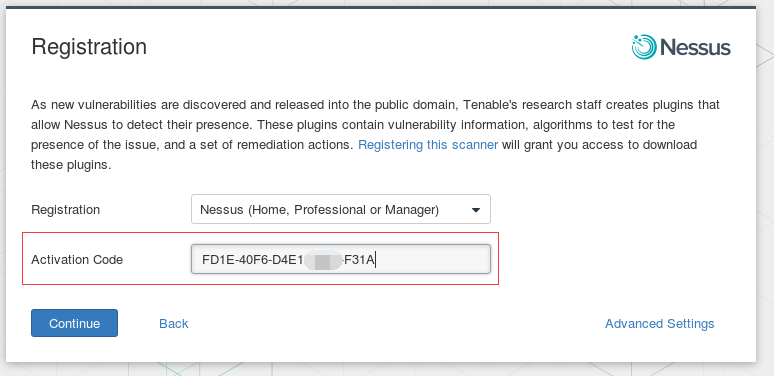Place cursor on FD1E code segment
The image size is (774, 376).
coord(218,260)
